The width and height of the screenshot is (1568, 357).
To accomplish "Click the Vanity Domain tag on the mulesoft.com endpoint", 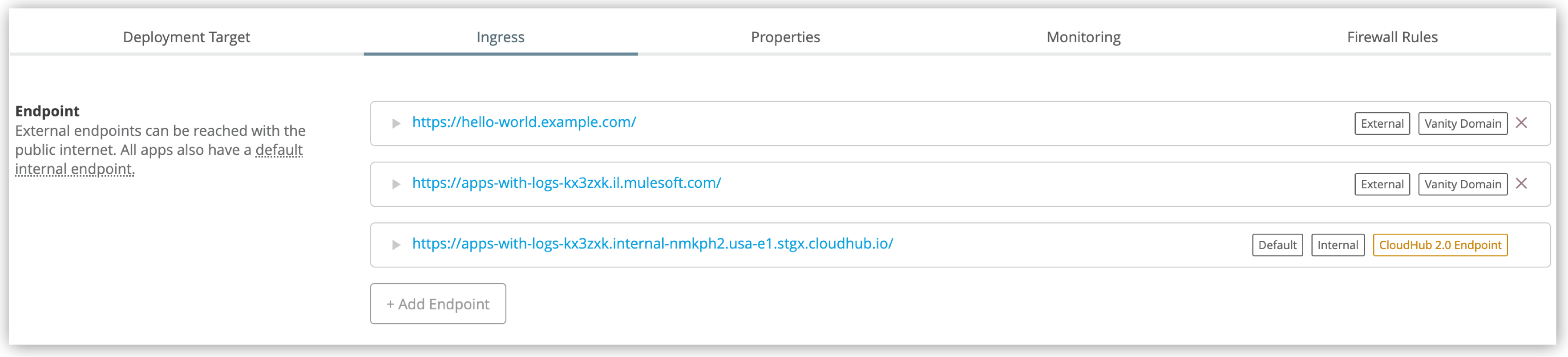I will click(x=1463, y=183).
